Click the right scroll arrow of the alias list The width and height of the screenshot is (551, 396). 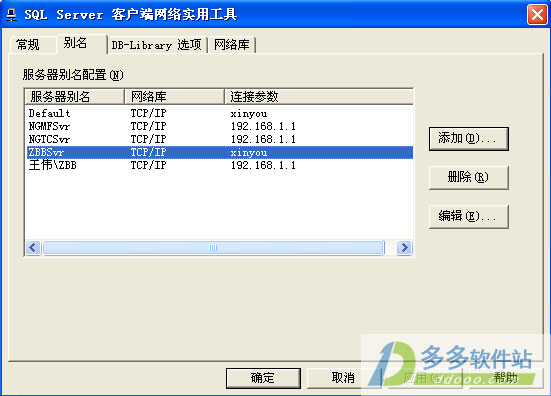pos(404,248)
